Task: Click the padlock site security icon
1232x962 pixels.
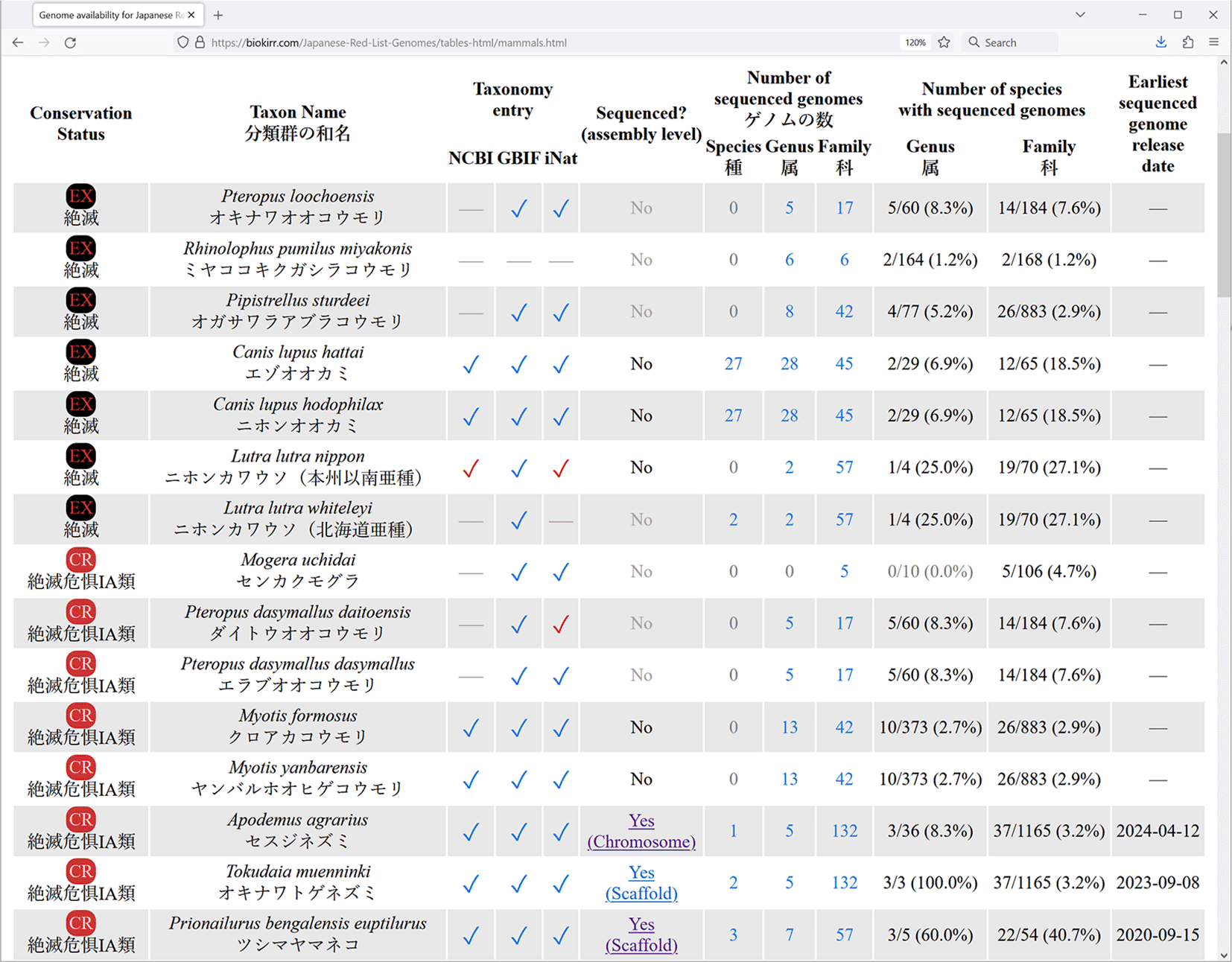Action: click(x=200, y=42)
